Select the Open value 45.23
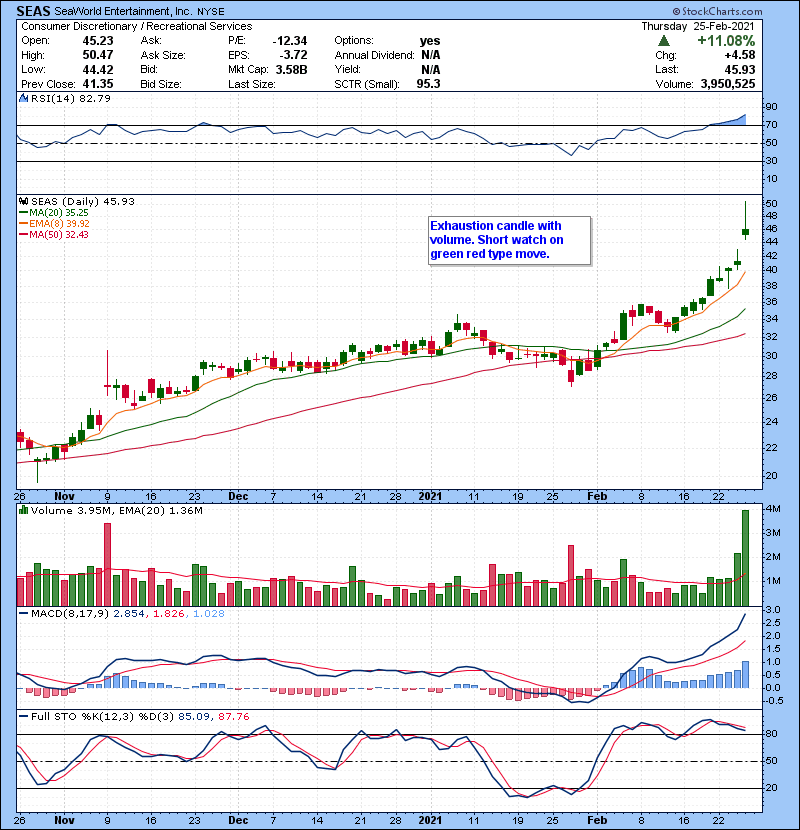The image size is (800, 830). pos(98,41)
